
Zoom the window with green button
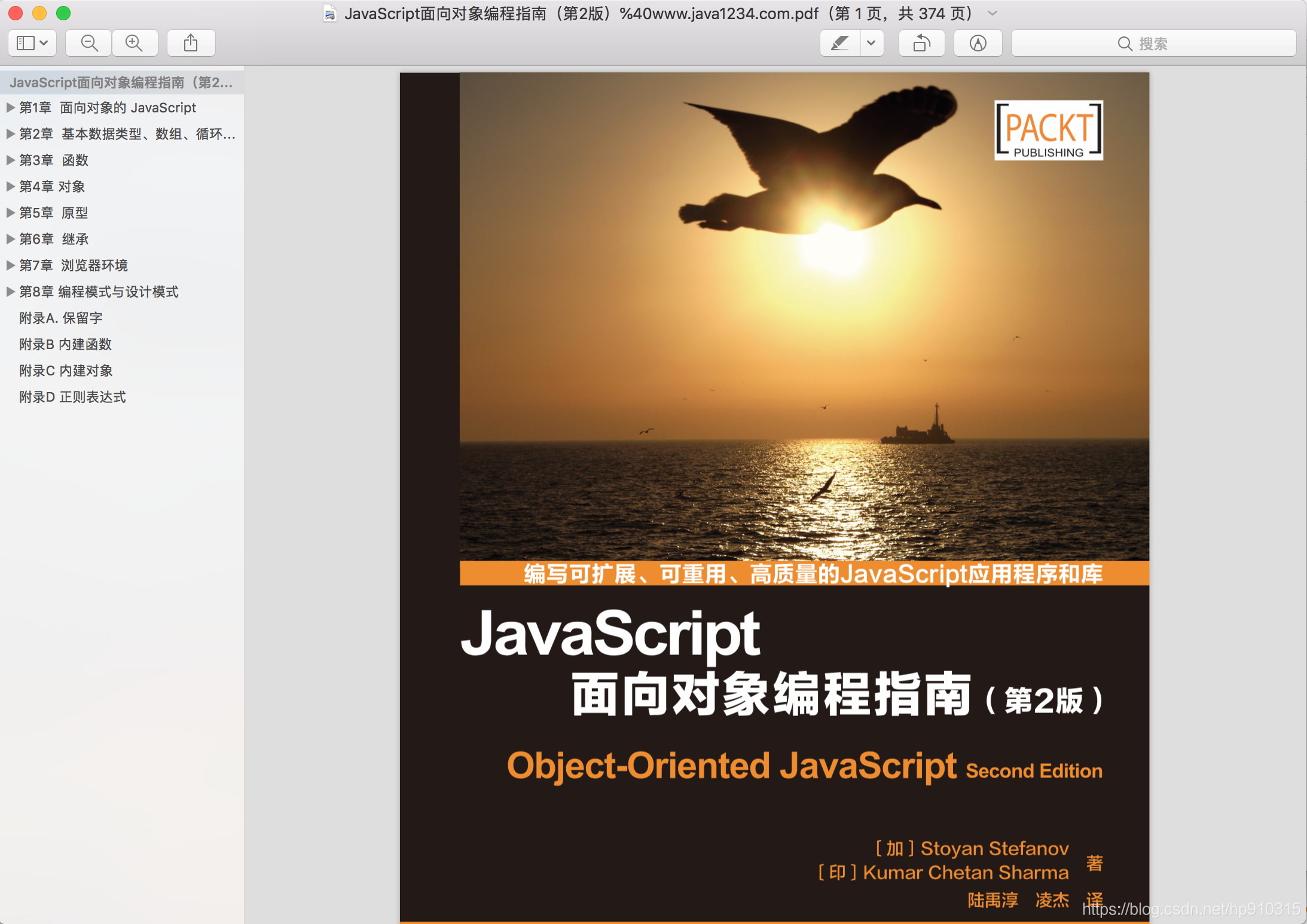click(x=63, y=13)
